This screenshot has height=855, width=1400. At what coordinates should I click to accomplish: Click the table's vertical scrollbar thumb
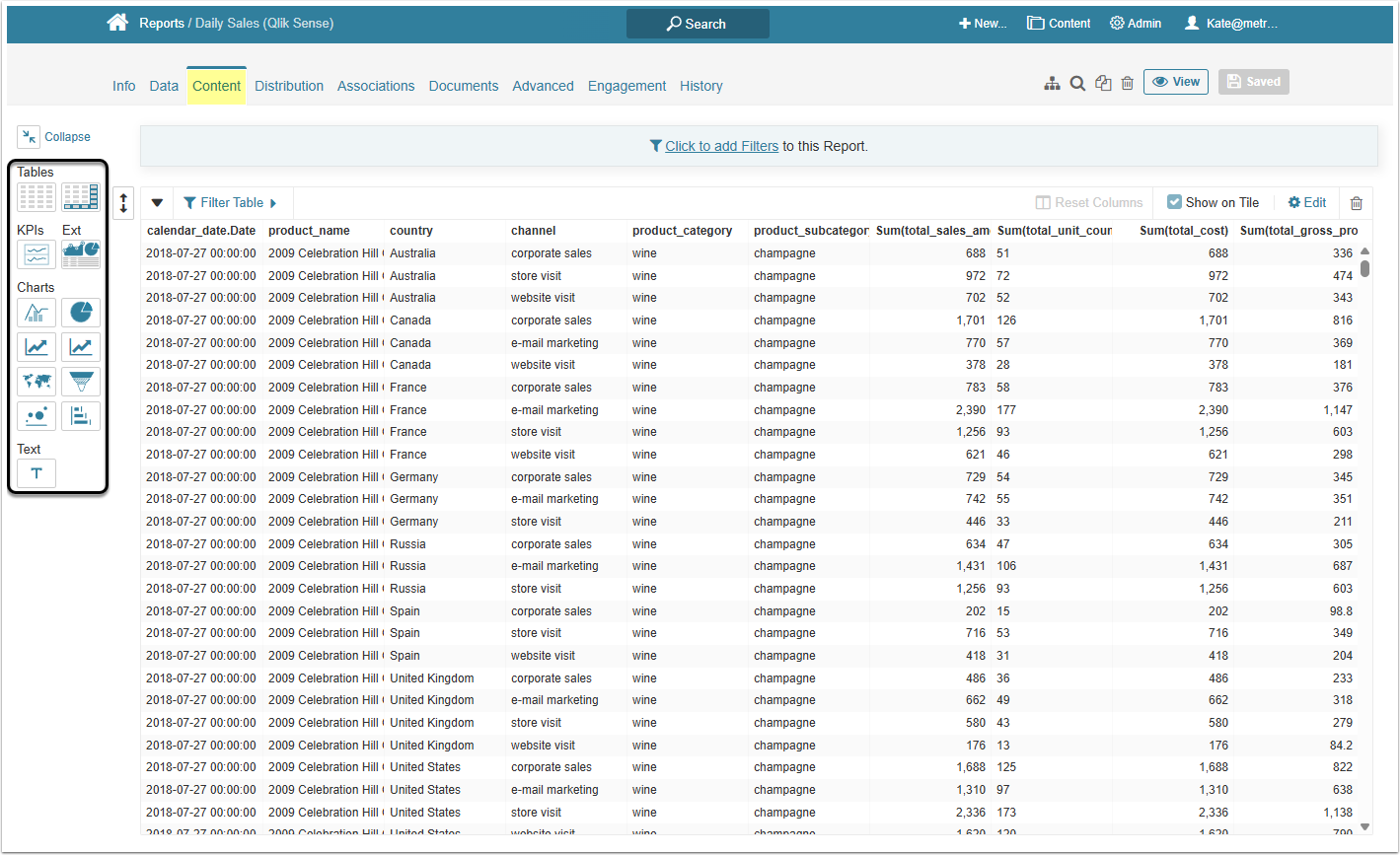(x=1364, y=268)
